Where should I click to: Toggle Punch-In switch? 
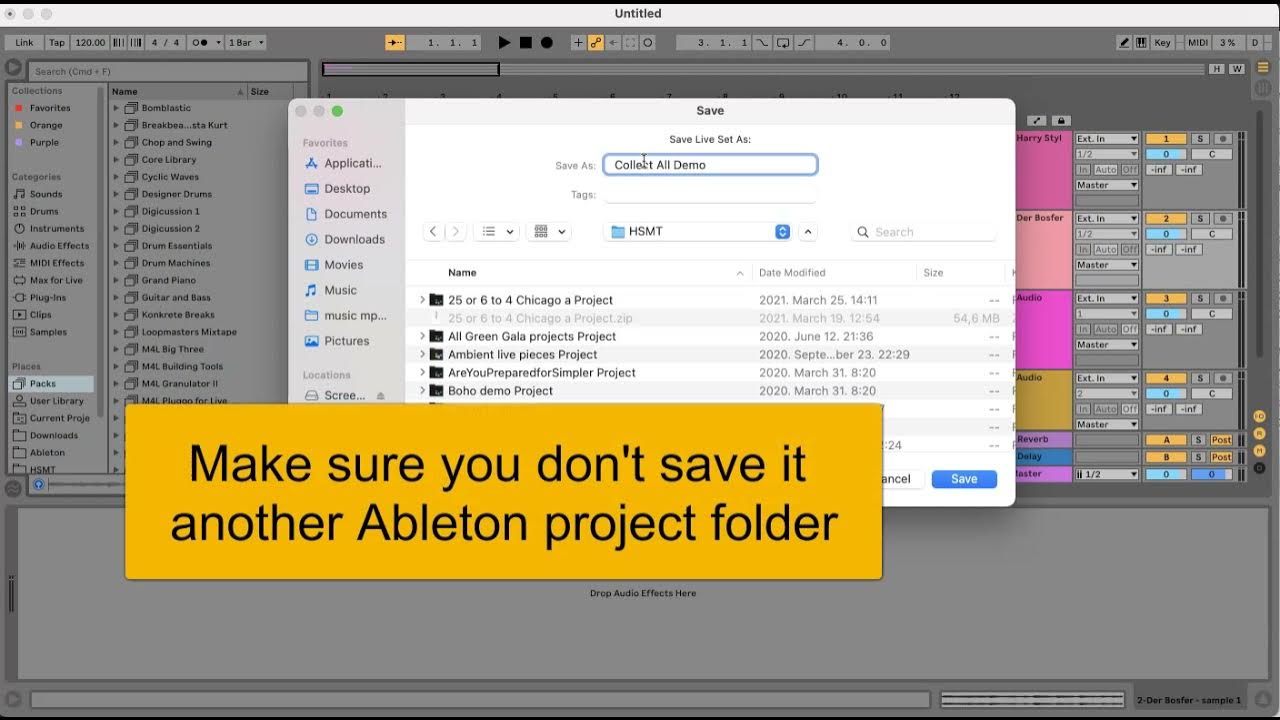click(762, 43)
